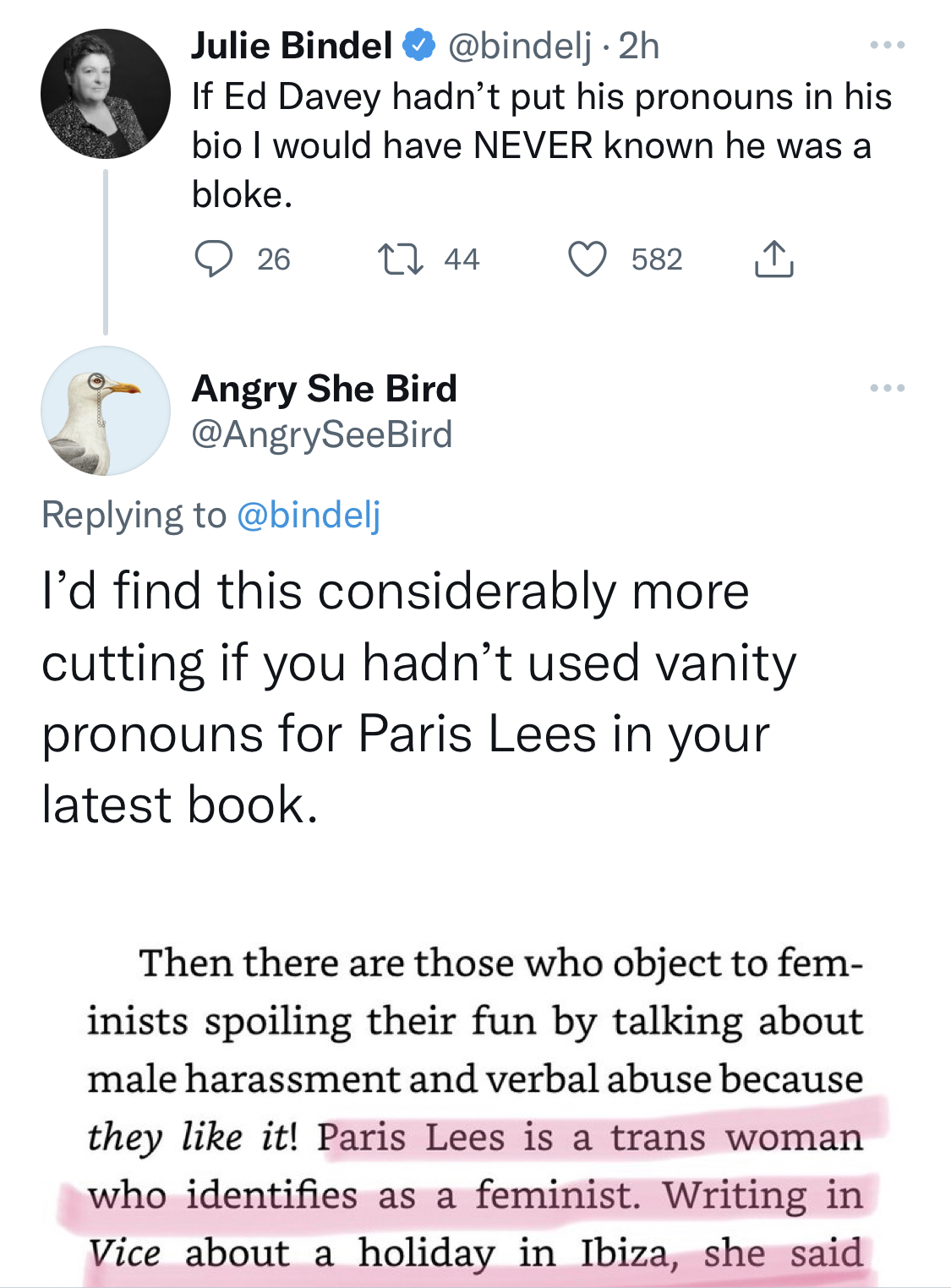Open Angry She Bird's seagull avatar
The image size is (951, 1288).
pos(105,411)
